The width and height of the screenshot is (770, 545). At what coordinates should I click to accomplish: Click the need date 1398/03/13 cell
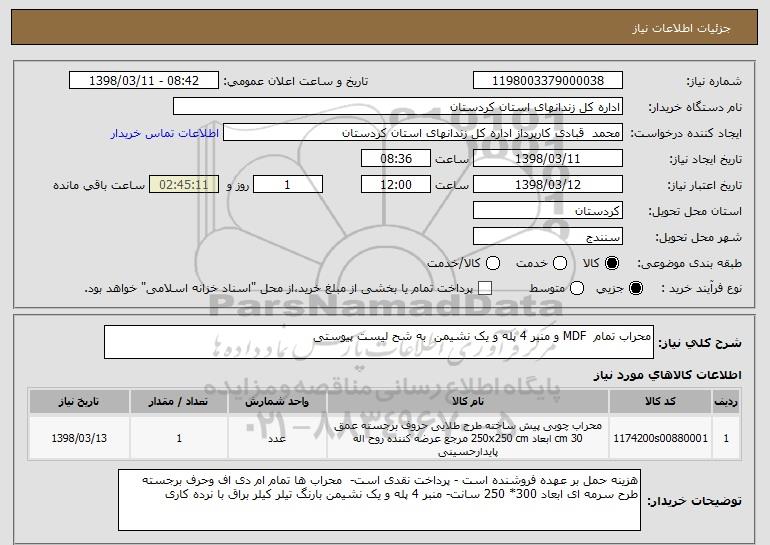(x=79, y=438)
